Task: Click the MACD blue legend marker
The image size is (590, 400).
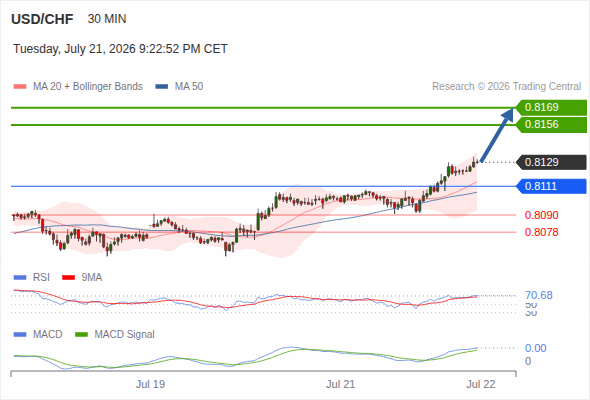Action: click(x=20, y=335)
